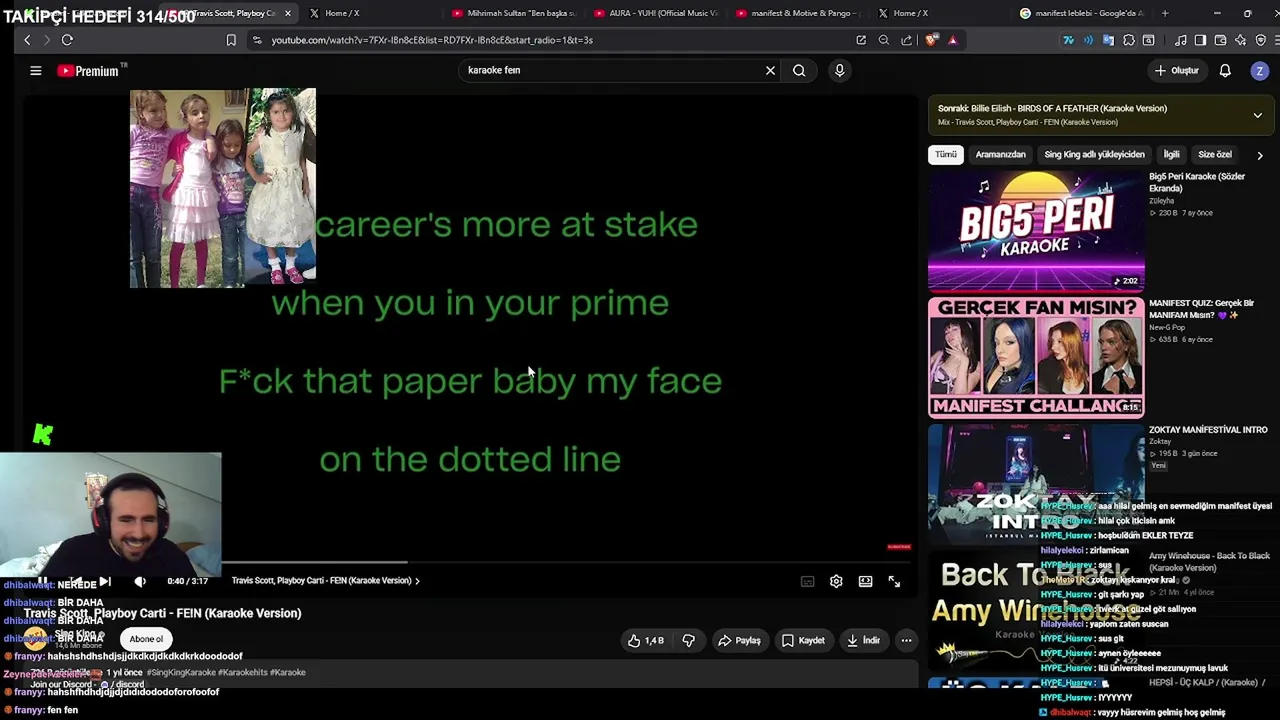This screenshot has height=720, width=1280.
Task: Switch to manifest leblebi Google tab
Action: (x=1083, y=13)
